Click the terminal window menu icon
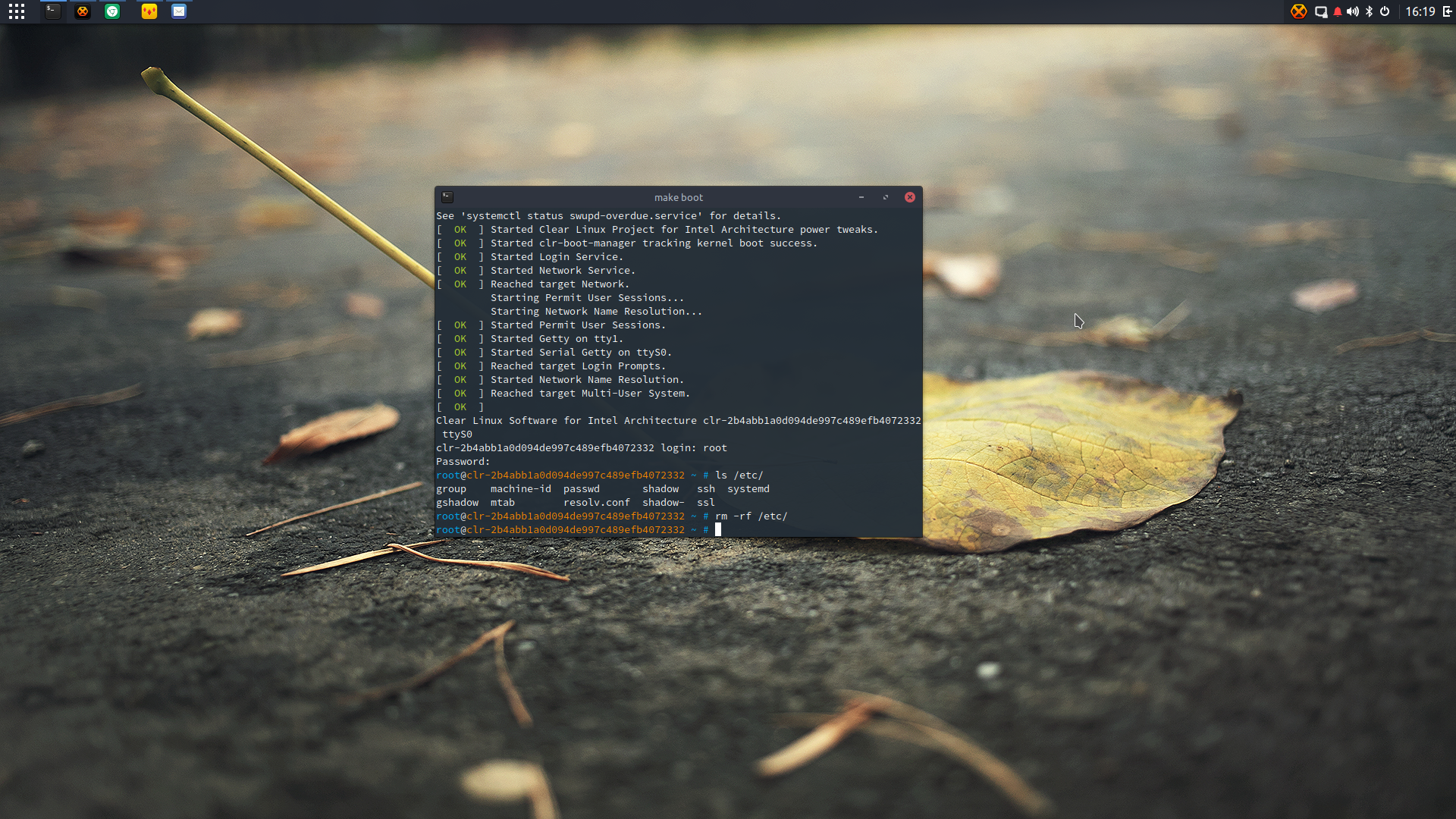The width and height of the screenshot is (1456, 819). [447, 197]
